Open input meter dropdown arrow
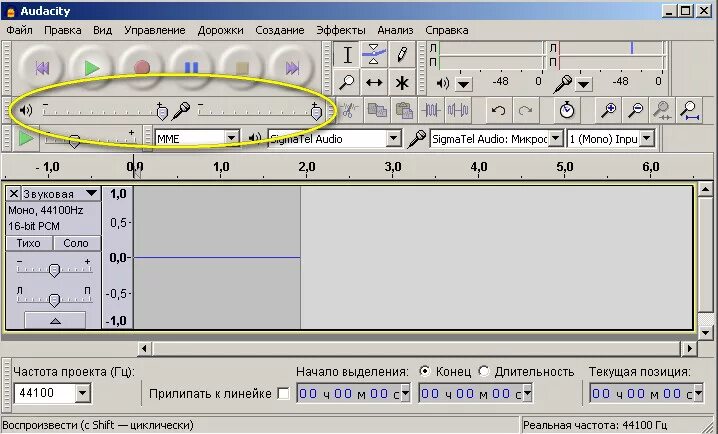The width and height of the screenshot is (718, 434). [583, 84]
